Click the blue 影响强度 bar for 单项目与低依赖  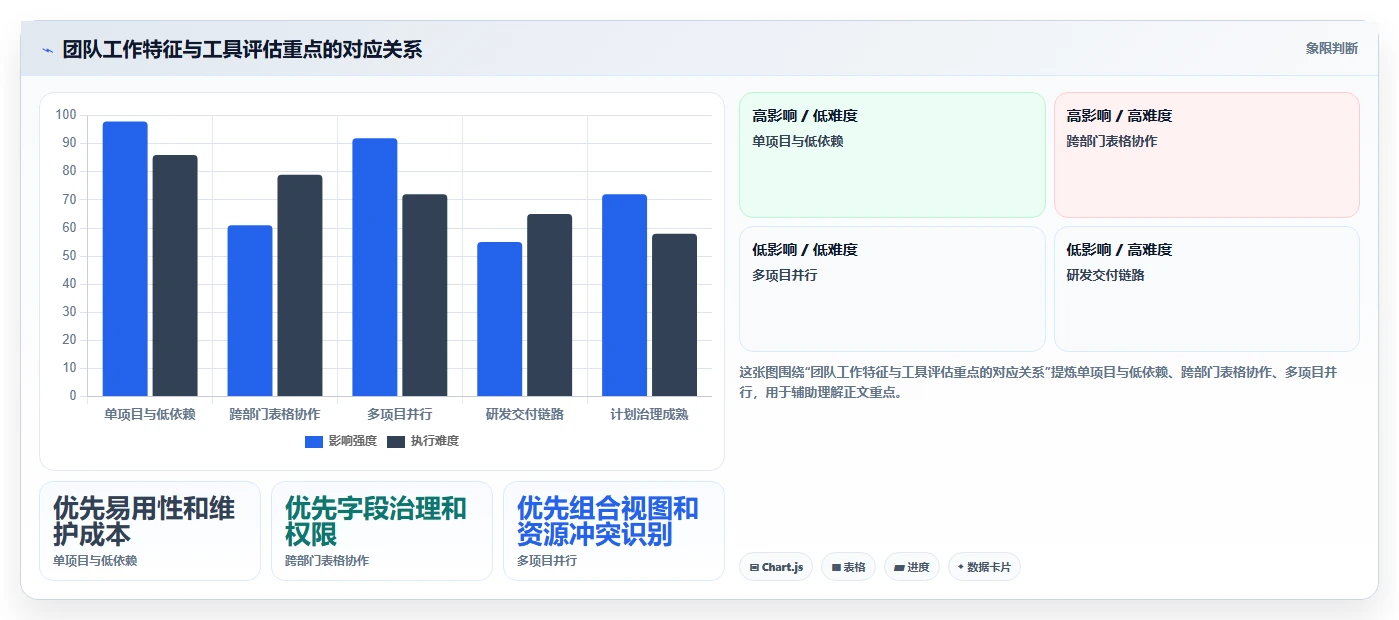pyautogui.click(x=125, y=259)
